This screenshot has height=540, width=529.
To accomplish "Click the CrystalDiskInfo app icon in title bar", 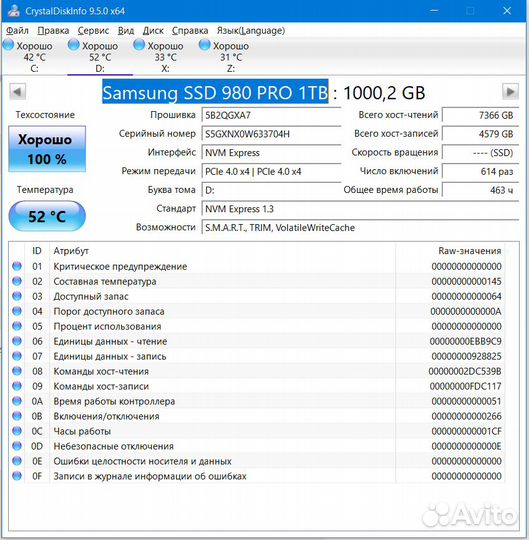I will (x=14, y=10).
